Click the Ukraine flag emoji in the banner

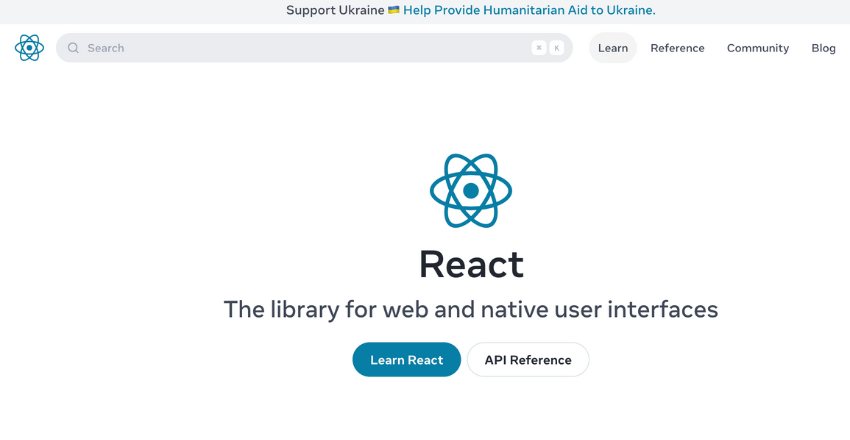394,10
